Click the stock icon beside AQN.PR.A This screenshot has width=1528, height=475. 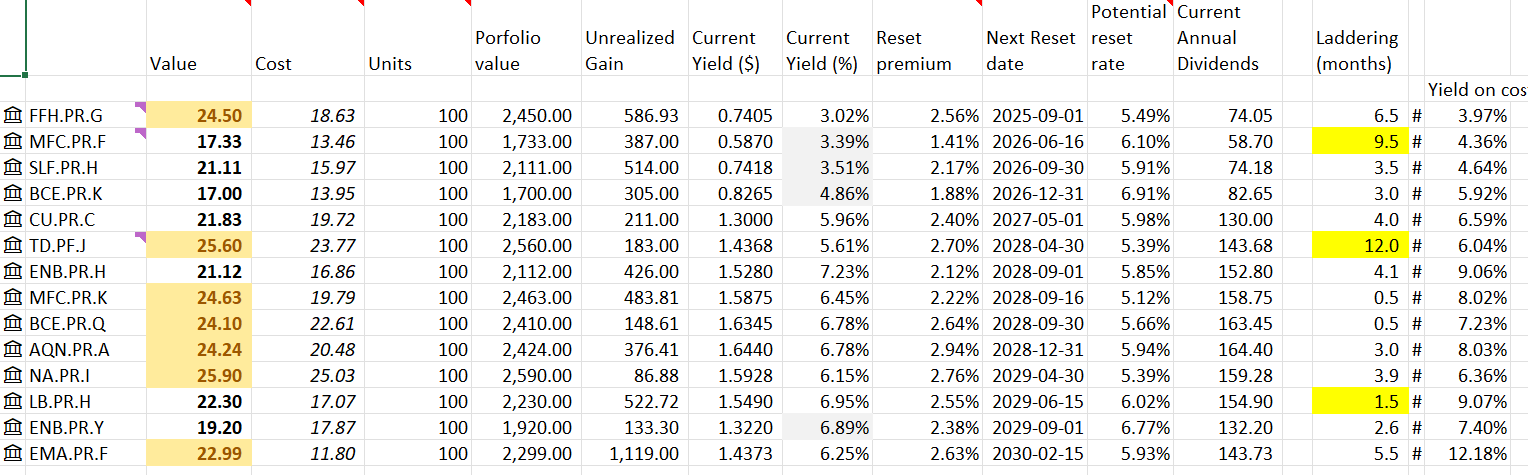[x=13, y=350]
